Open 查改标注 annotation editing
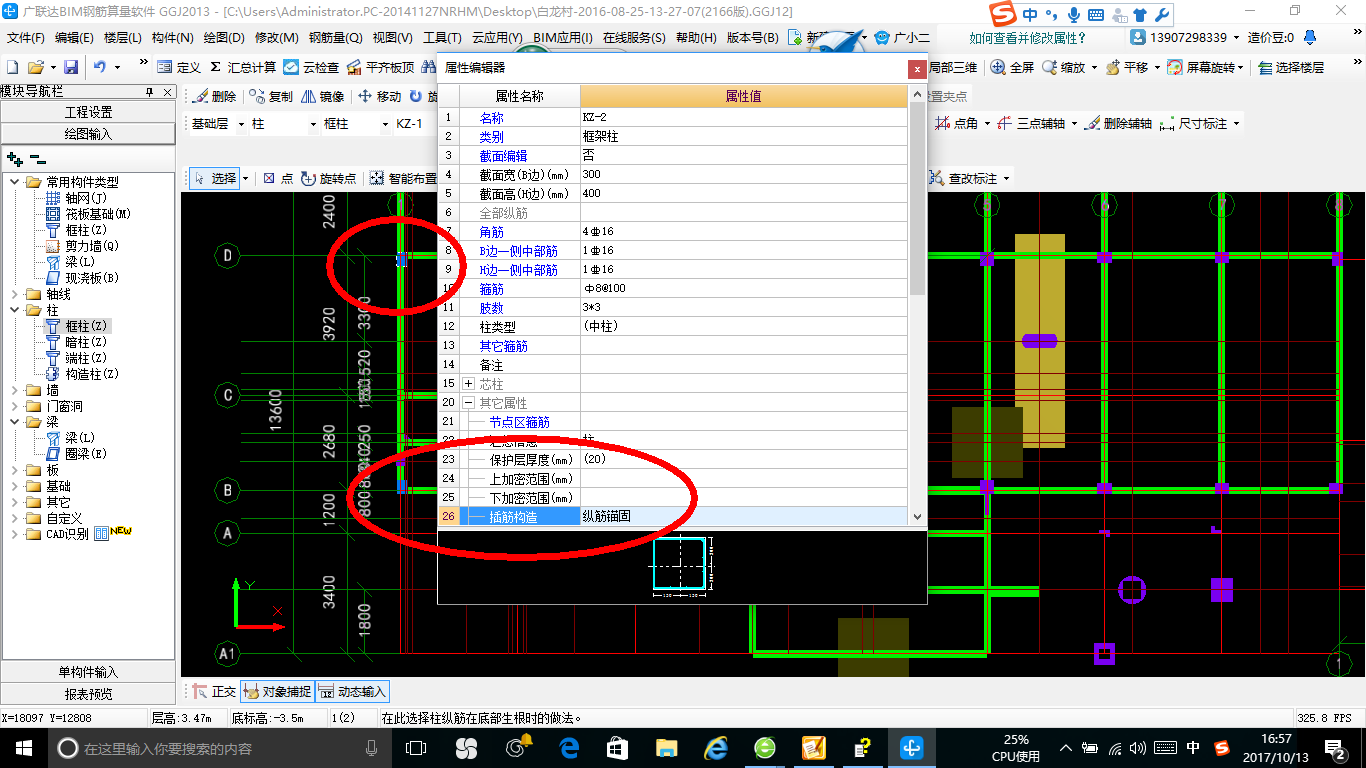Image resolution: width=1366 pixels, height=768 pixels. coord(963,178)
